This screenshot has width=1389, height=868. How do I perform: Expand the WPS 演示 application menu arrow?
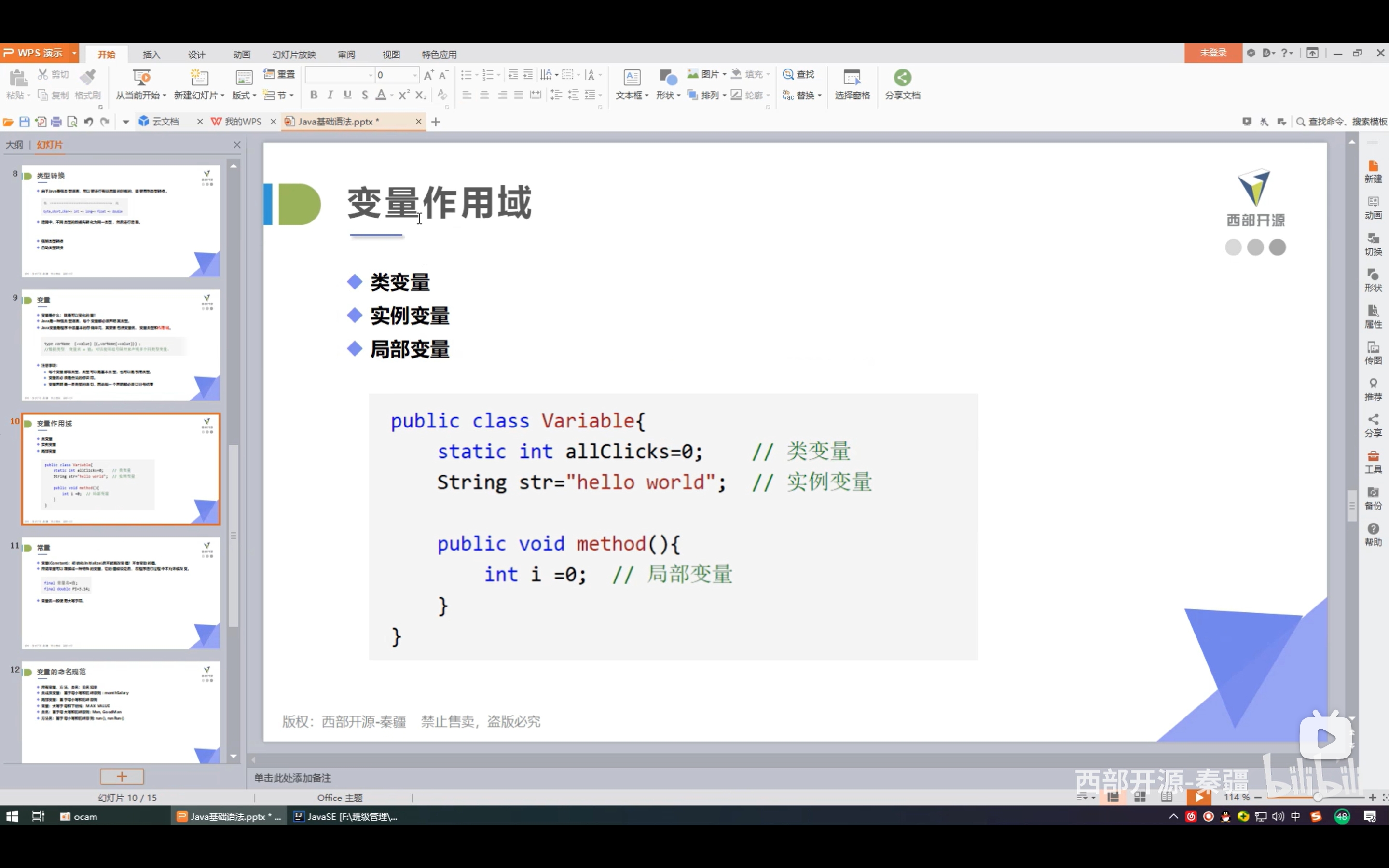(74, 53)
